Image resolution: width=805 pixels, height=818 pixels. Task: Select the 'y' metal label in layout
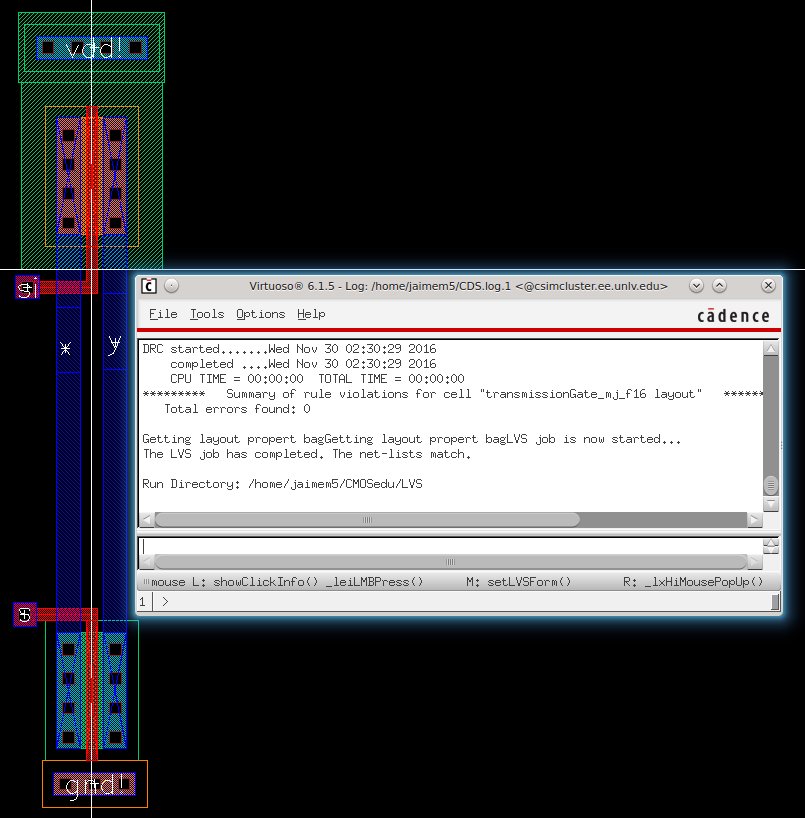(x=115, y=345)
